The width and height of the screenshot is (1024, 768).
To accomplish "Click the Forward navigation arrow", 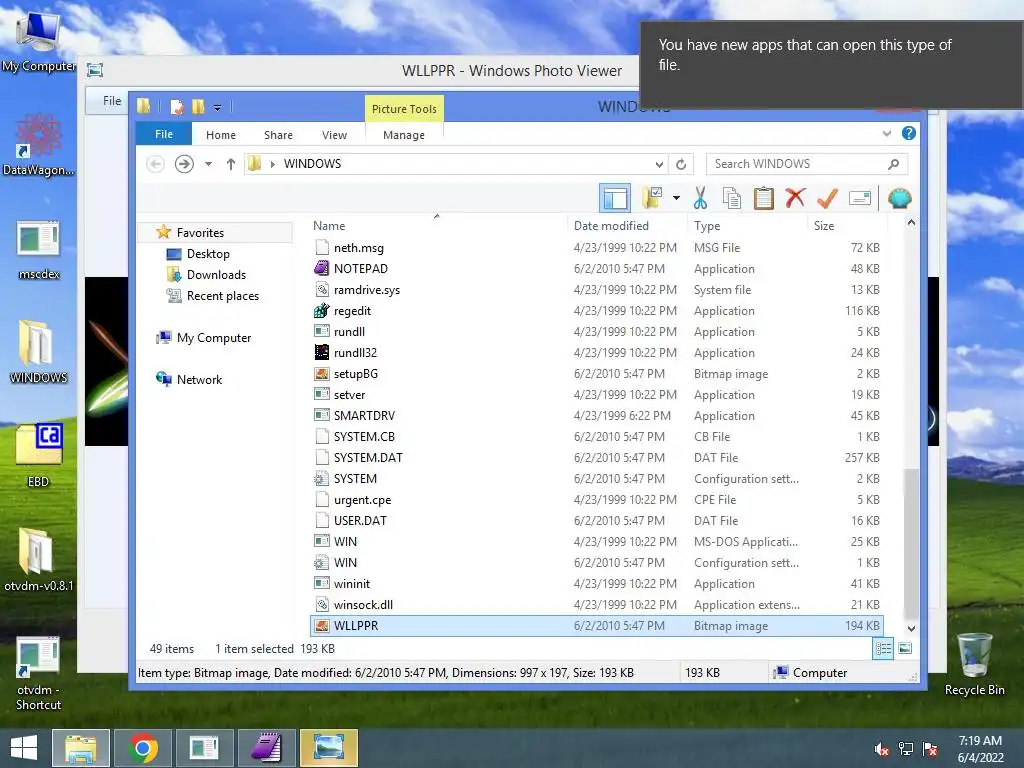I will click(184, 164).
